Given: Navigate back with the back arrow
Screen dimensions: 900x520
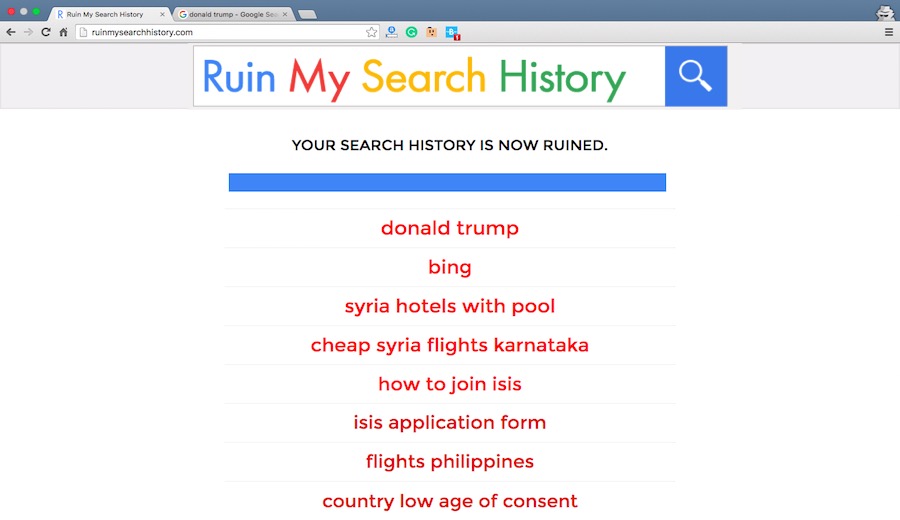Looking at the screenshot, I should (x=11, y=32).
